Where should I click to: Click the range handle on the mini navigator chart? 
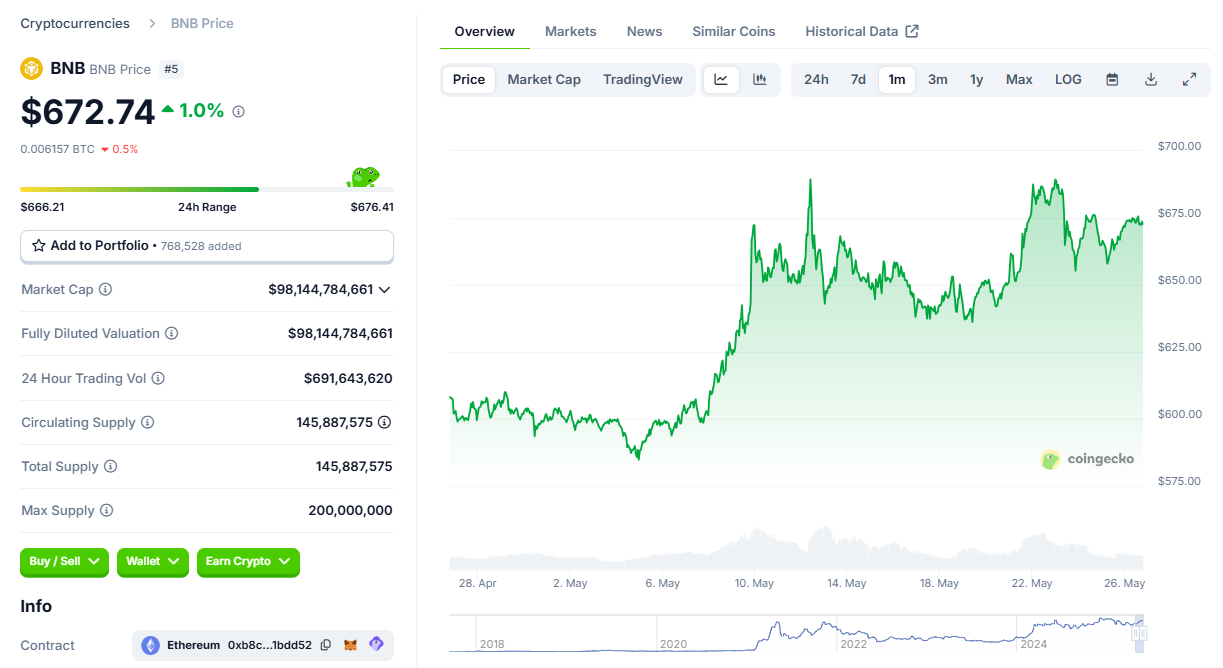tap(1138, 632)
